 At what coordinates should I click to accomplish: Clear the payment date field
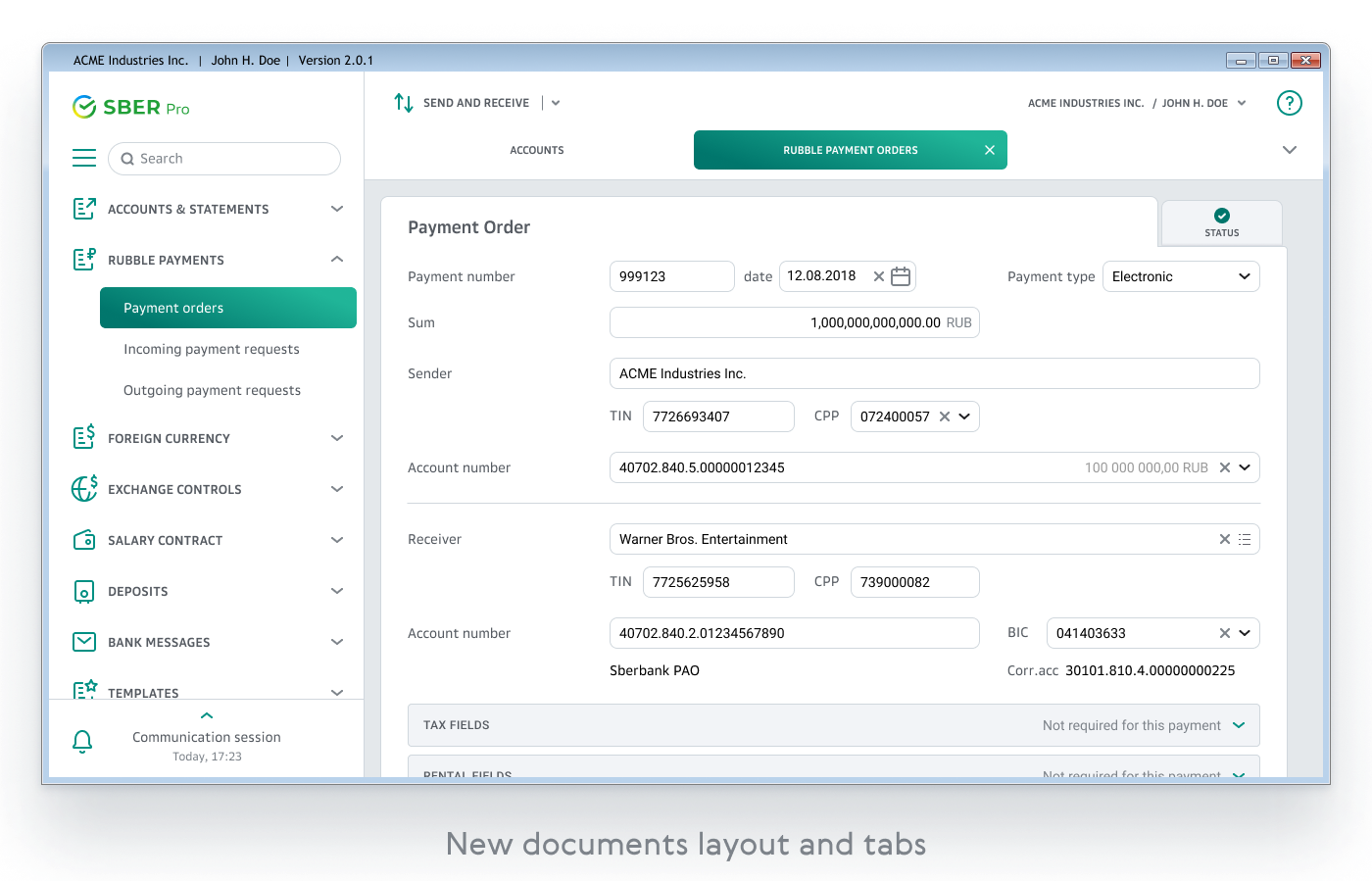pos(879,276)
